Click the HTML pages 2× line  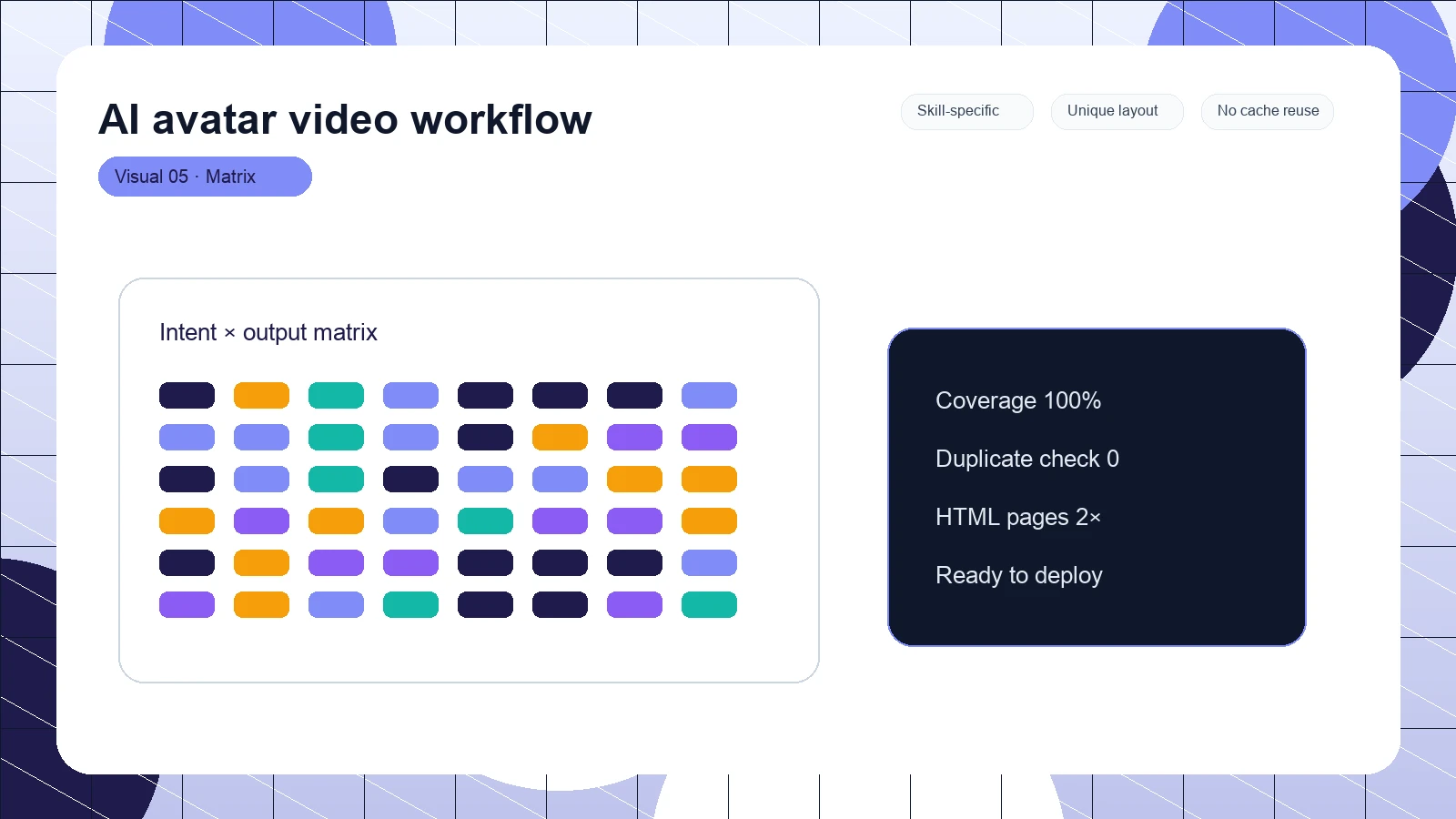(1018, 517)
